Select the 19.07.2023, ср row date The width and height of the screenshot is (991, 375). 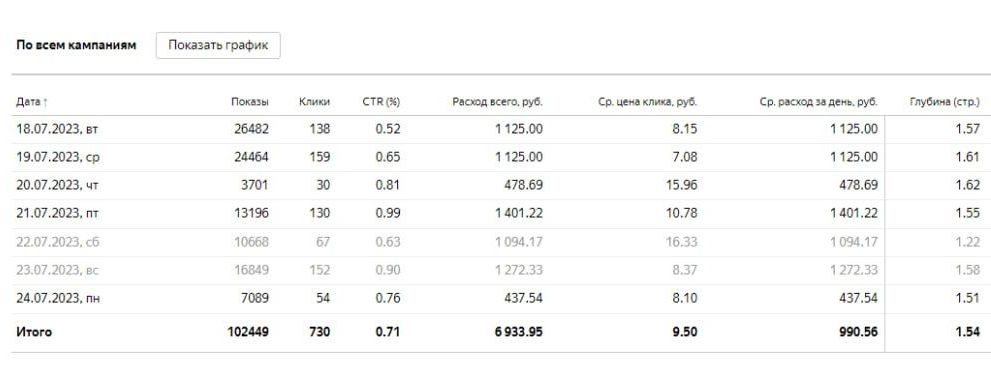pos(58,157)
